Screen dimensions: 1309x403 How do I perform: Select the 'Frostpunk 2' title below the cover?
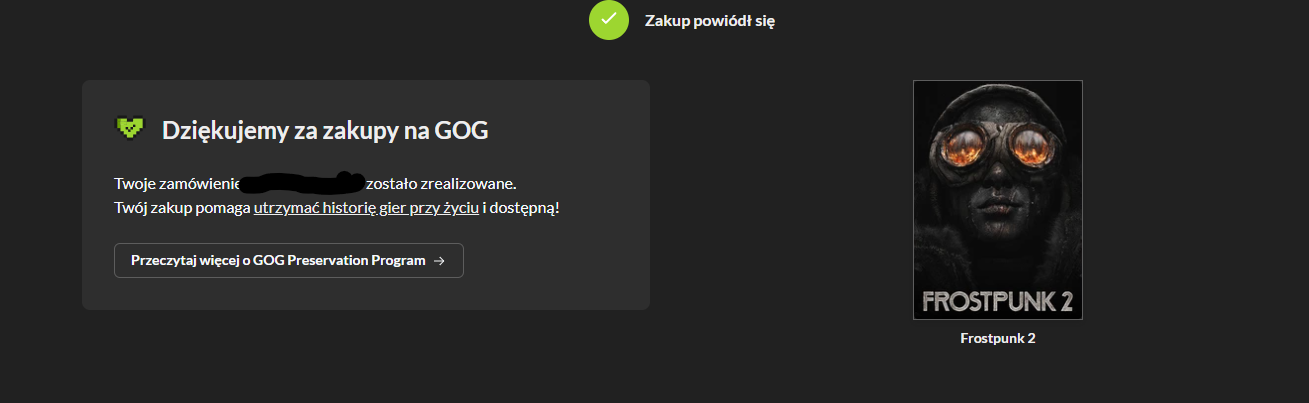click(998, 339)
